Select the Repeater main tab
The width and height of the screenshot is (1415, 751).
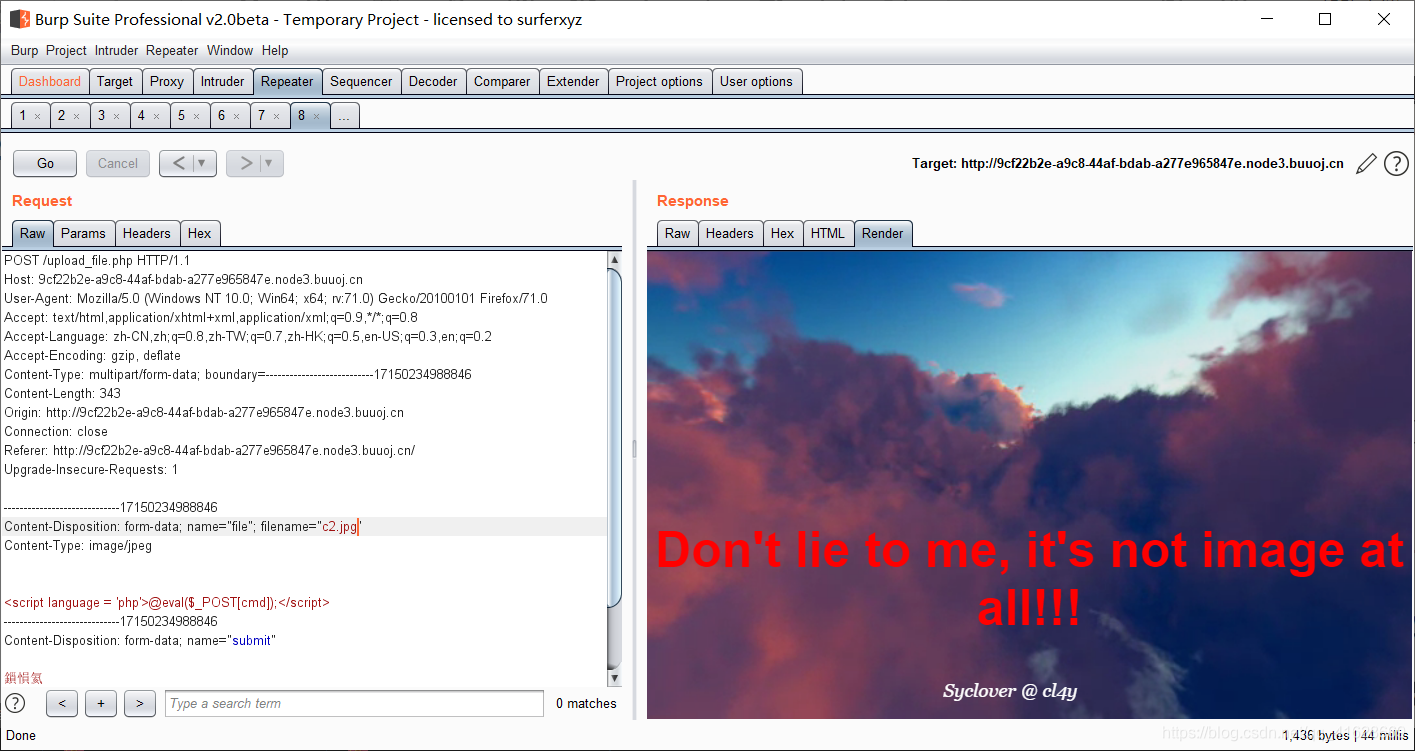287,82
